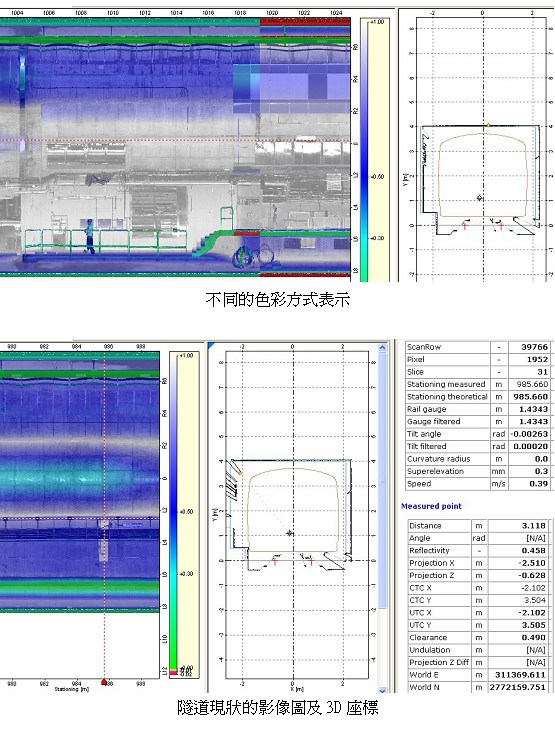Viewport: 555px width, 745px height.
Task: Click the green staircase in the upper tunnel scan
Action: tap(205, 243)
